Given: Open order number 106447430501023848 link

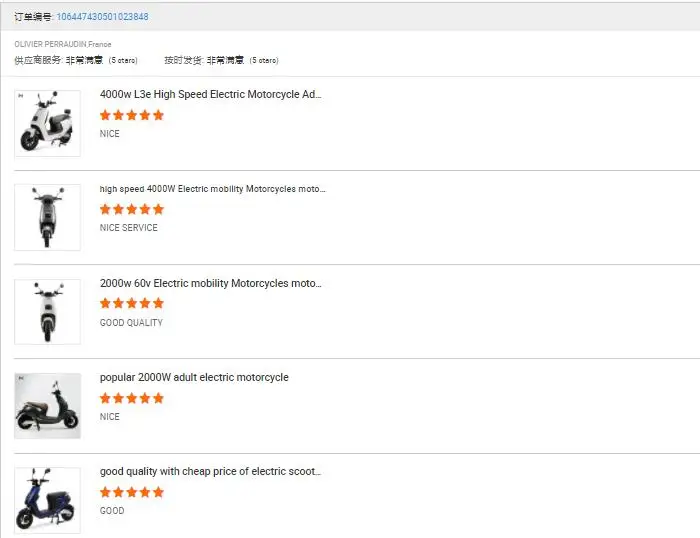Looking at the screenshot, I should (x=102, y=17).
